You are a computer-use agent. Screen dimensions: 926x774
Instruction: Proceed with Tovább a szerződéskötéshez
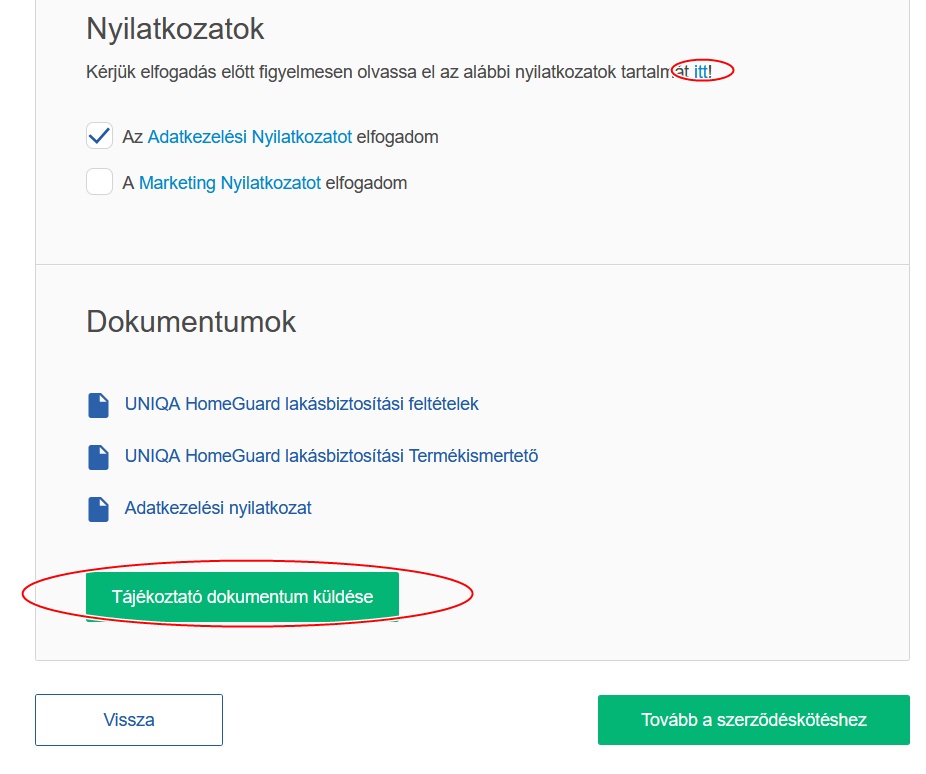[754, 720]
